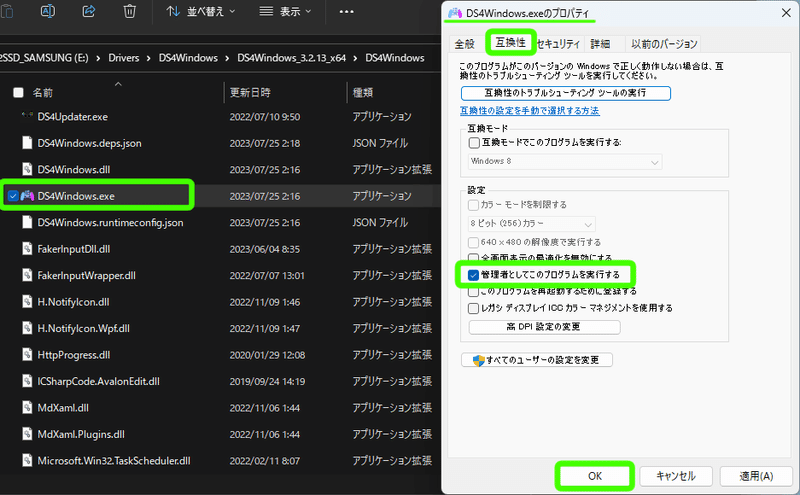The width and height of the screenshot is (800, 495).
Task: Select the MdXaml.Plugins.dll file name
Action: pos(81,434)
